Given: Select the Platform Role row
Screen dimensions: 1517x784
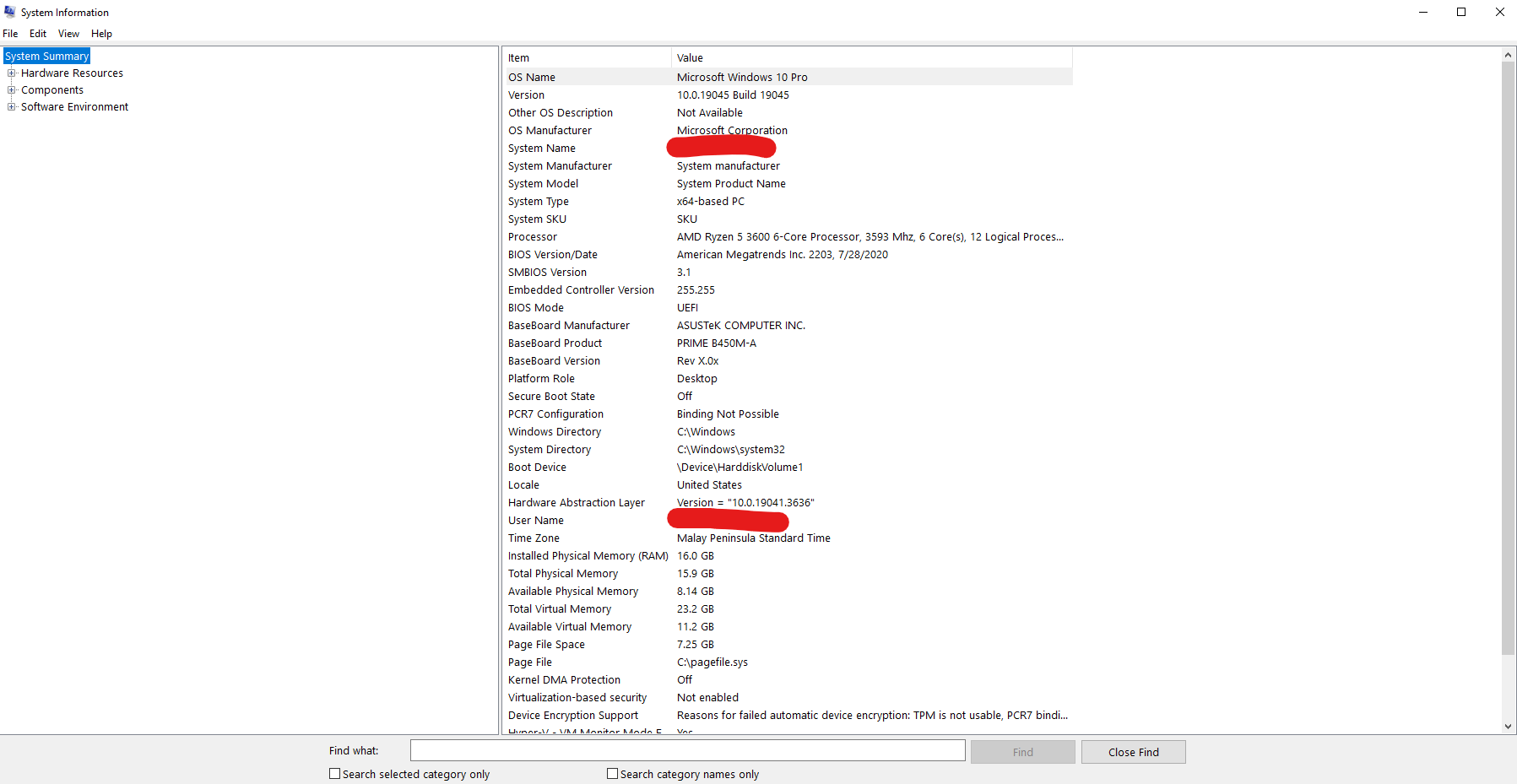Looking at the screenshot, I should coord(788,378).
